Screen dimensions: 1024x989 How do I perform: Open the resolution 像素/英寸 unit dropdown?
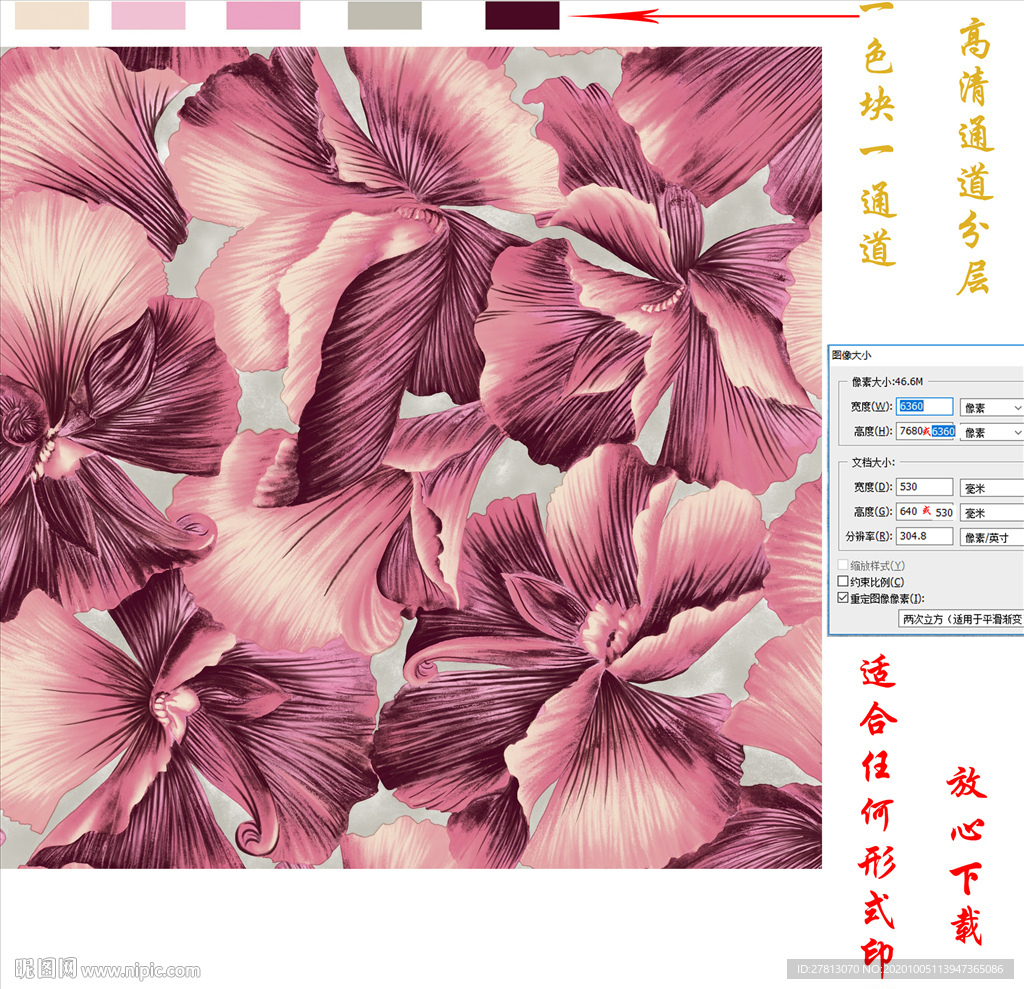coord(991,537)
